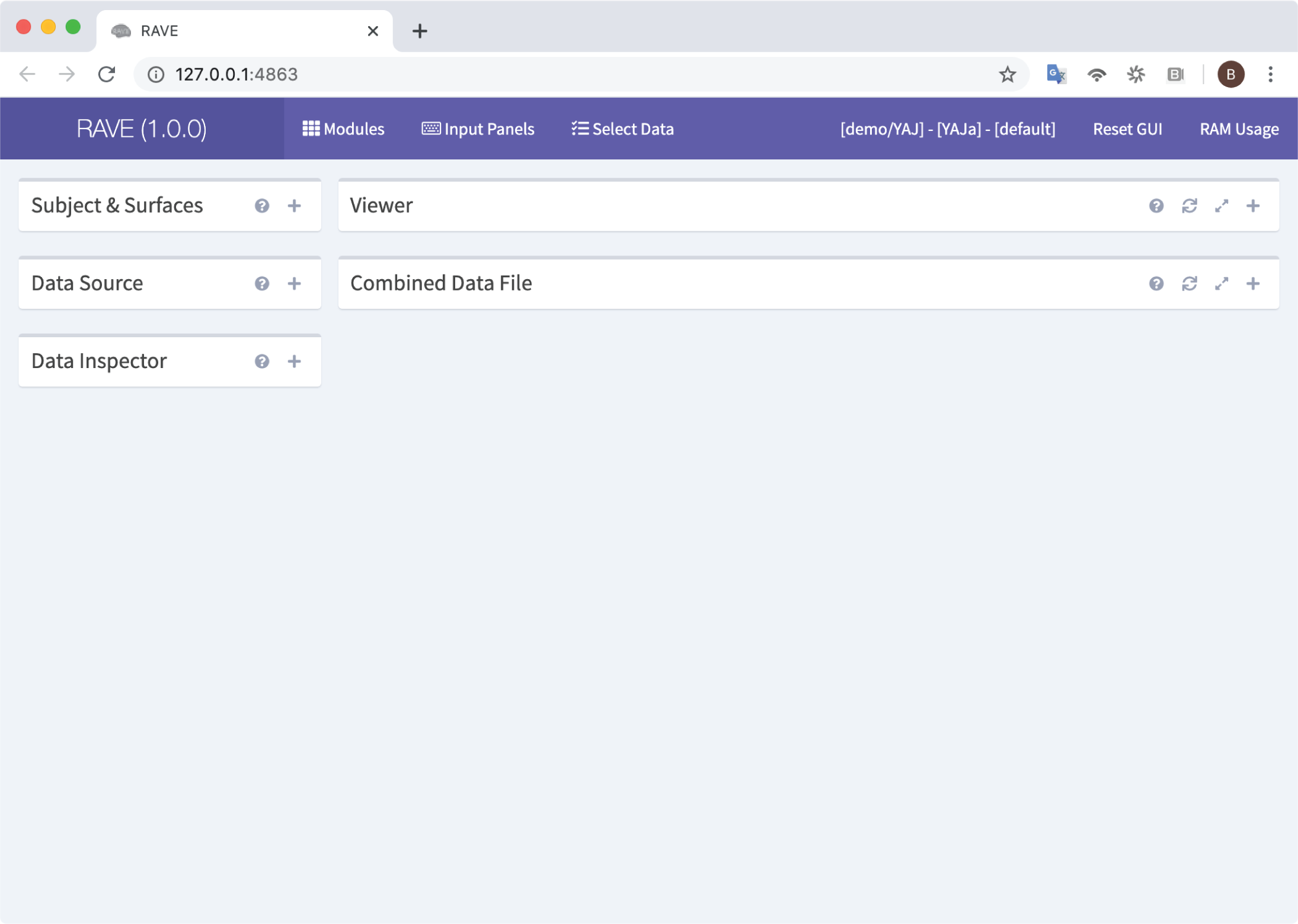
Task: Click the Reset GUI button
Action: click(1127, 129)
